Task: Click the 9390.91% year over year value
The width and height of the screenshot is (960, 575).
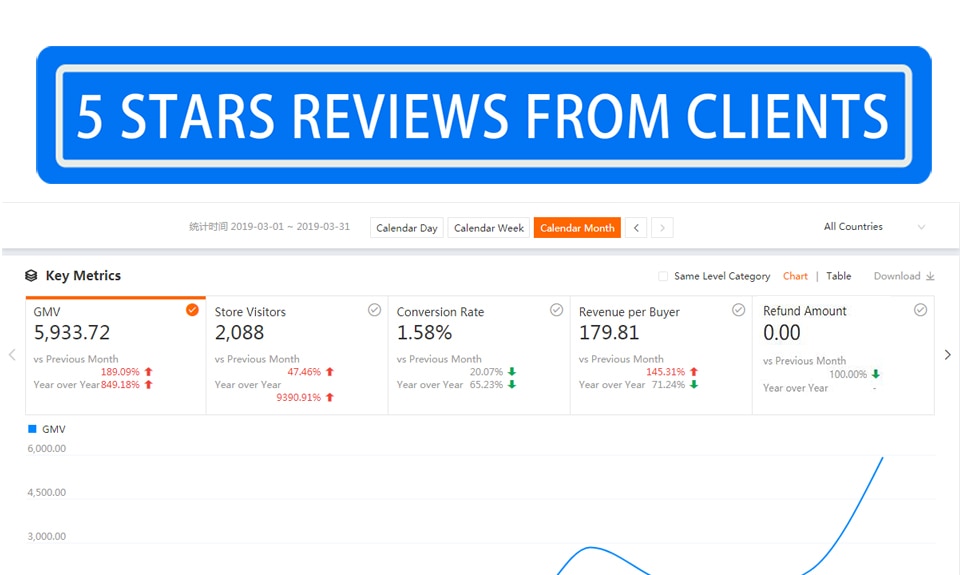Action: tap(298, 397)
